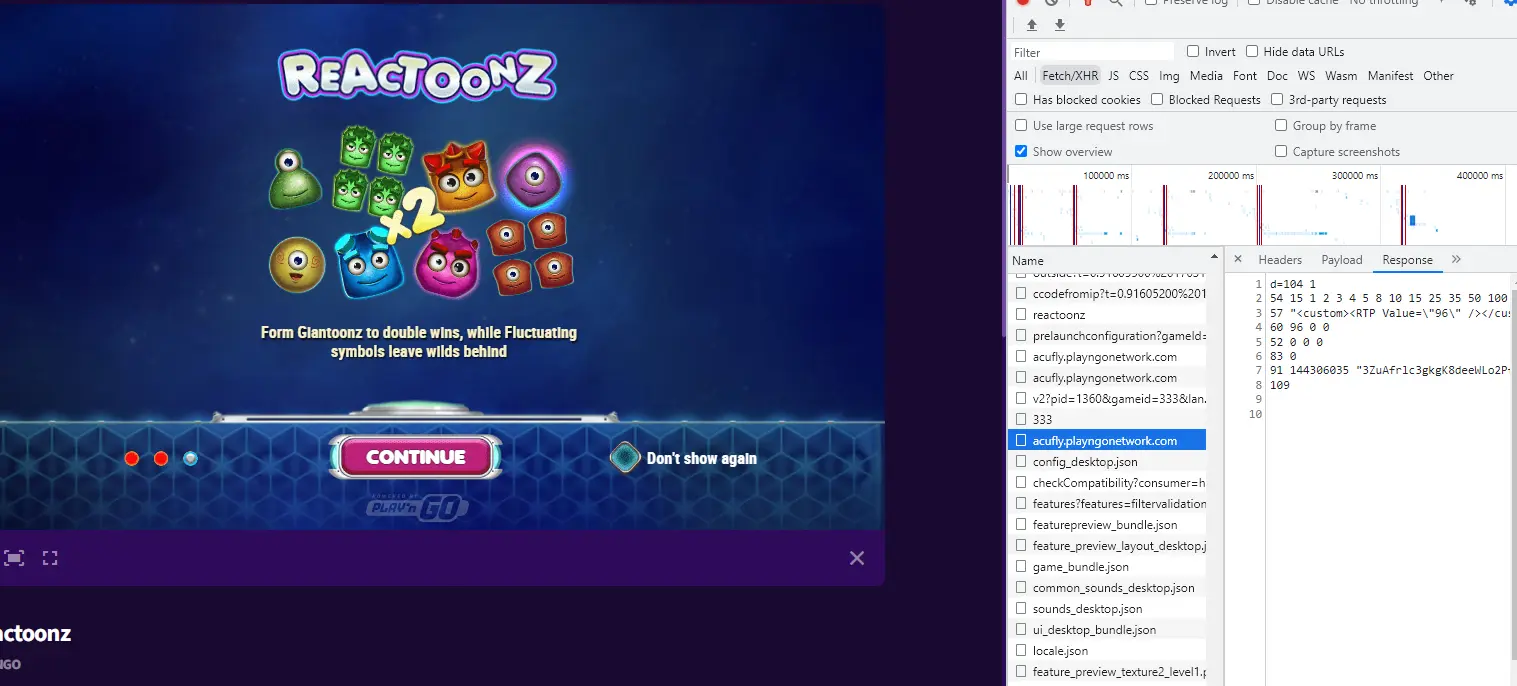The image size is (1517, 686).
Task: Select the highlighted acufly.playngonetwork.com row
Action: [1107, 440]
